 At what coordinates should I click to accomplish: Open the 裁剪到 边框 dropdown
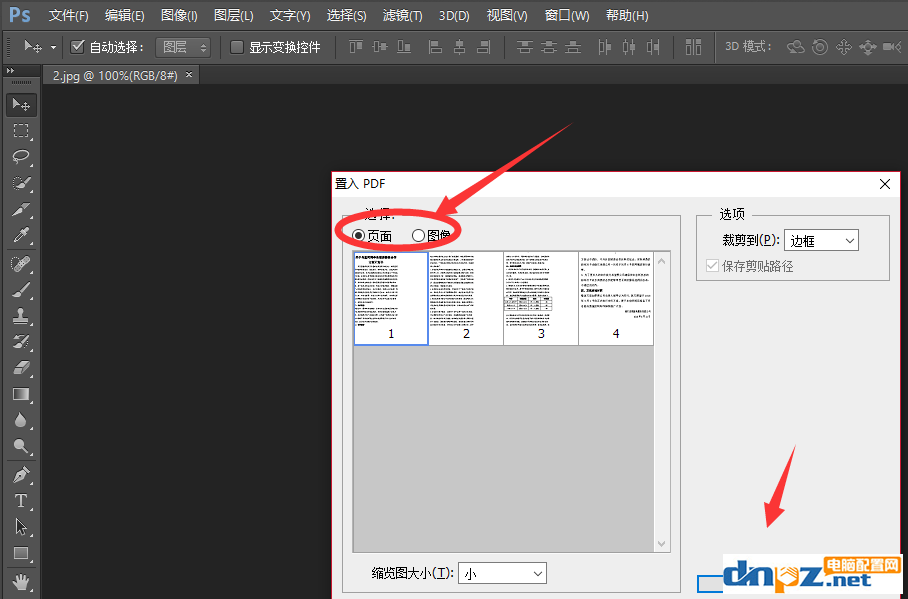click(821, 240)
